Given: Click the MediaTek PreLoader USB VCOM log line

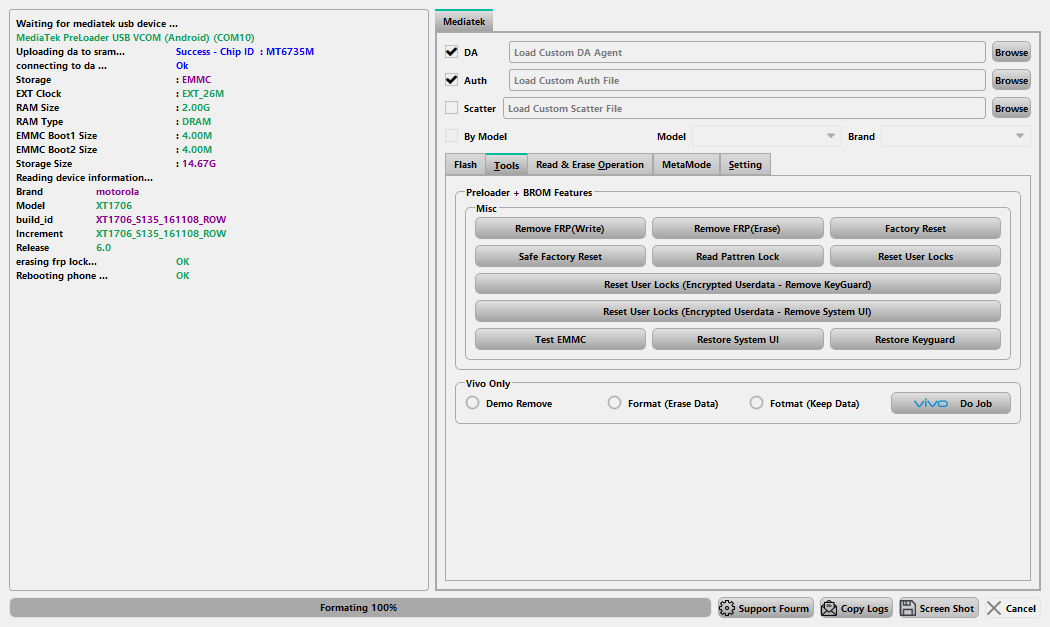Looking at the screenshot, I should coord(135,38).
